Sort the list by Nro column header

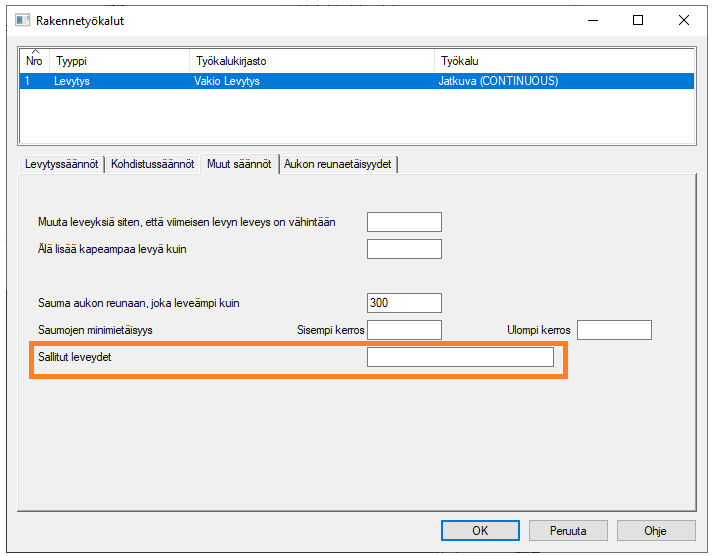(34, 61)
